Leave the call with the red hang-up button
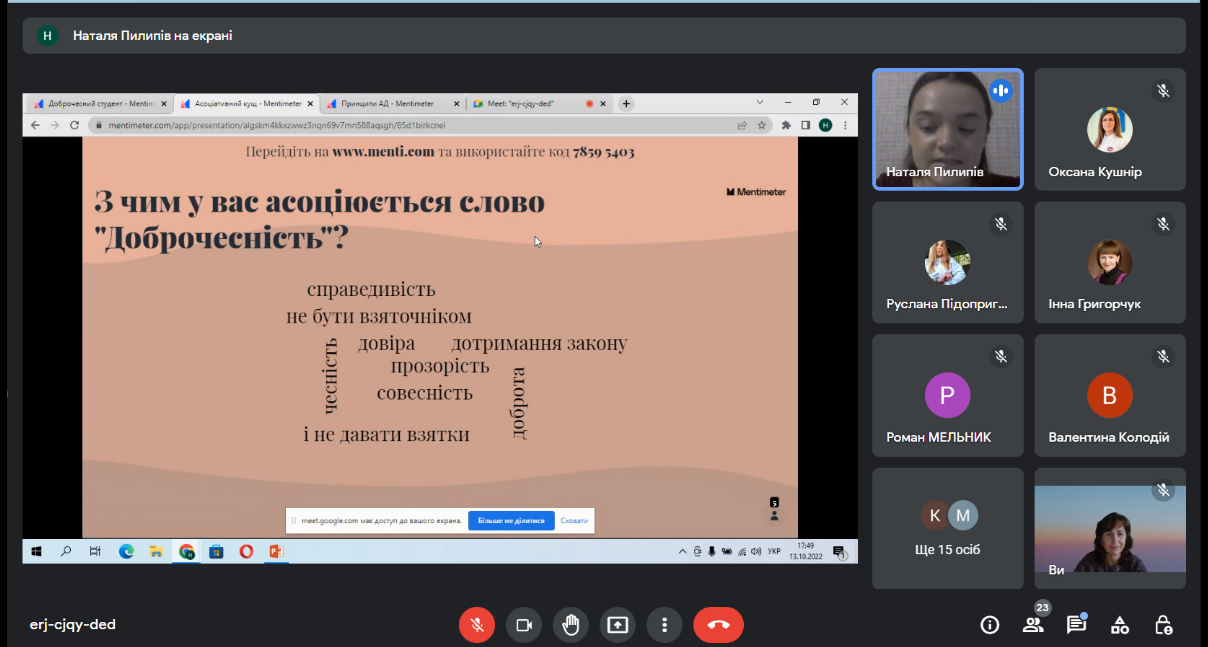Image resolution: width=1208 pixels, height=647 pixels. pyautogui.click(x=718, y=625)
